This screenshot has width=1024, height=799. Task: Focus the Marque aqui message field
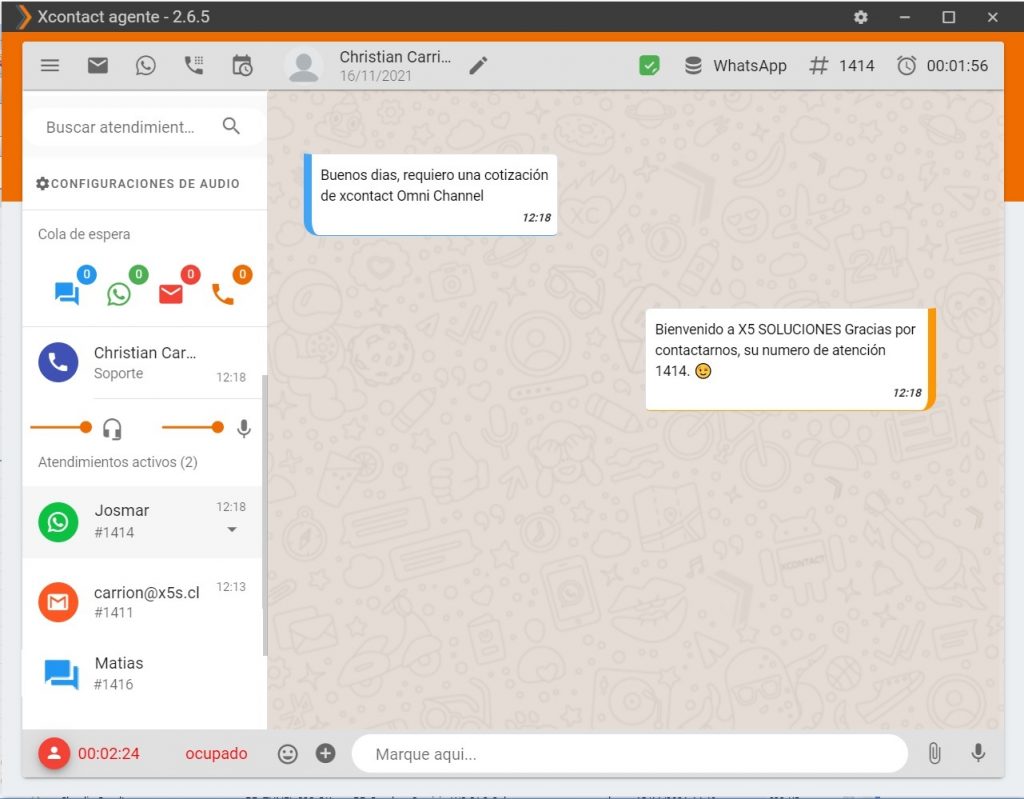630,753
